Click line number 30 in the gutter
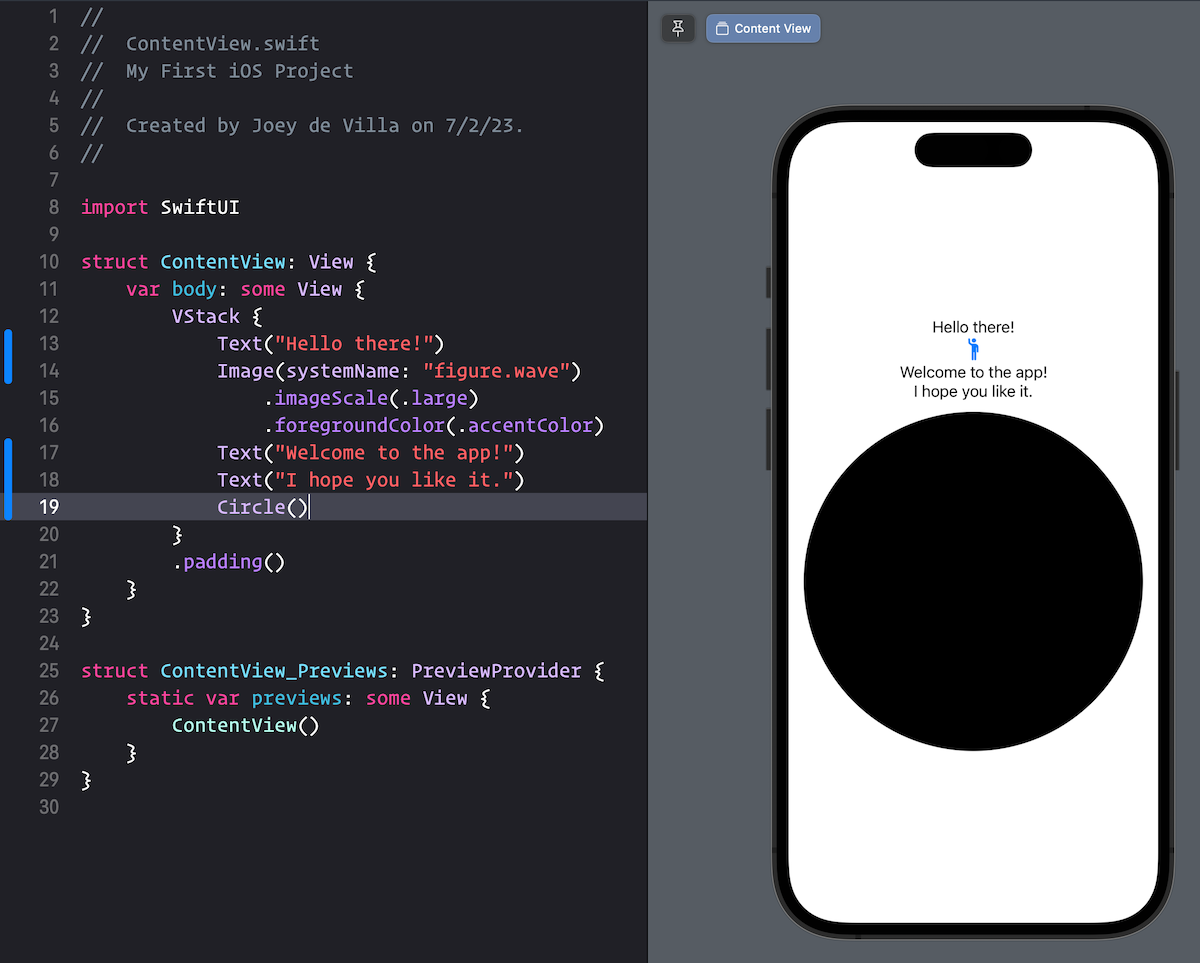 coord(49,806)
